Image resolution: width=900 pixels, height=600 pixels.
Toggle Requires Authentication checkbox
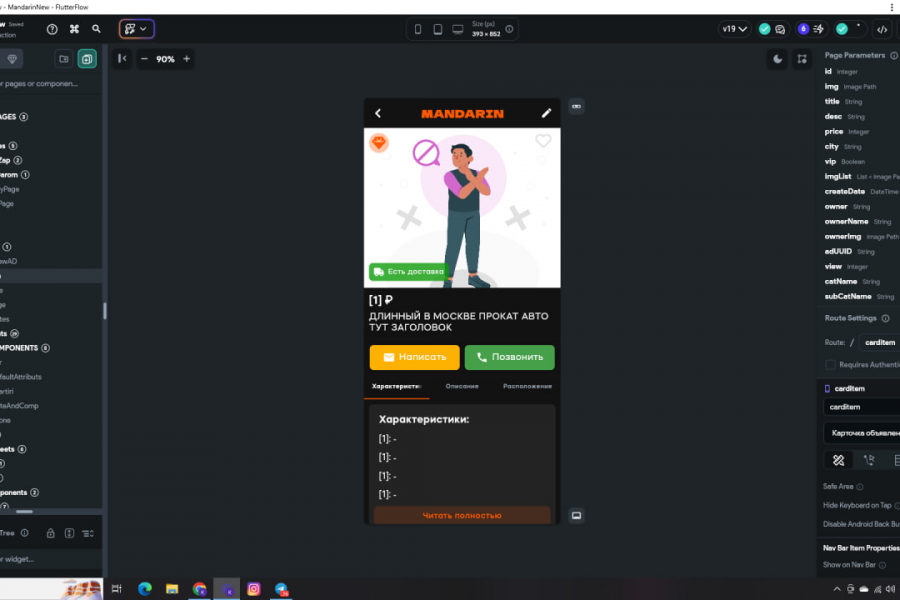pos(830,365)
